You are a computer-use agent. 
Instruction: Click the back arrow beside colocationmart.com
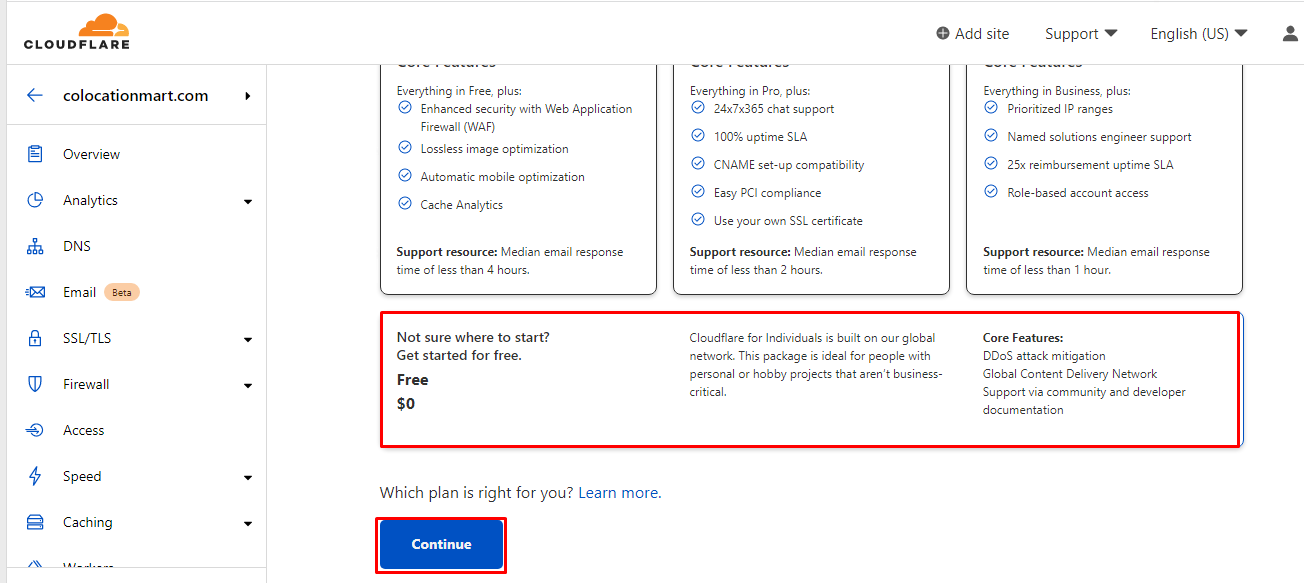(x=35, y=96)
